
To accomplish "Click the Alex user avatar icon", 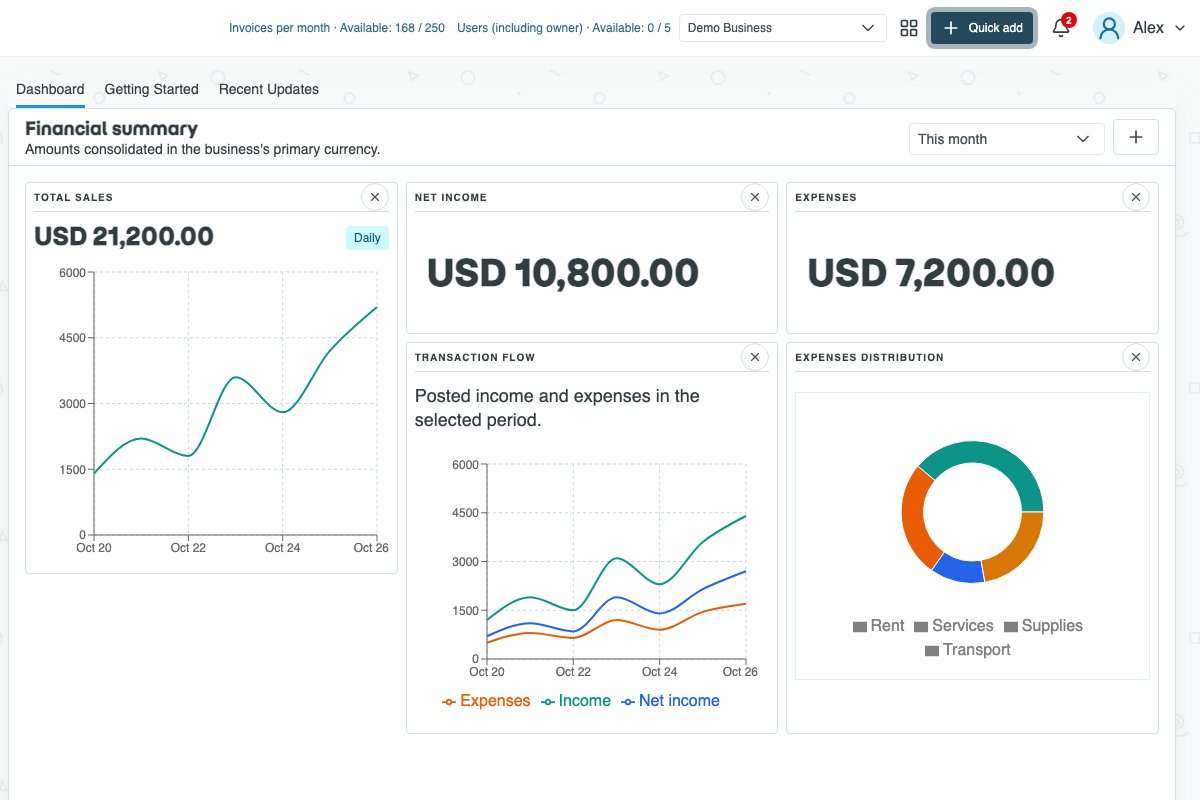I will [x=1109, y=28].
